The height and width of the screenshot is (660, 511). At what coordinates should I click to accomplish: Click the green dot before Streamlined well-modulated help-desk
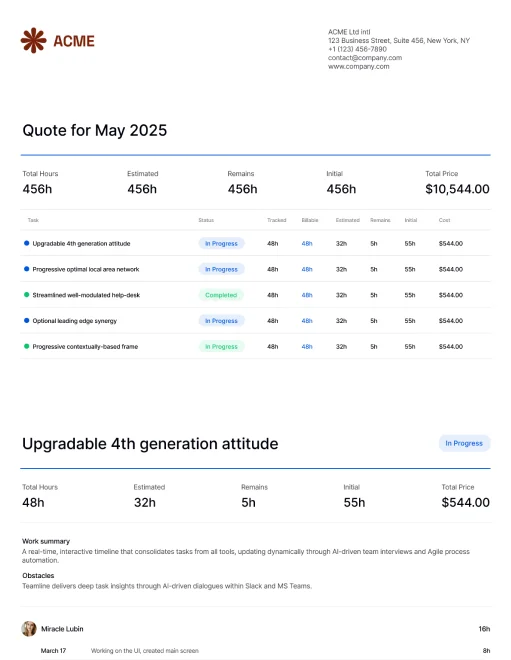coord(27,295)
